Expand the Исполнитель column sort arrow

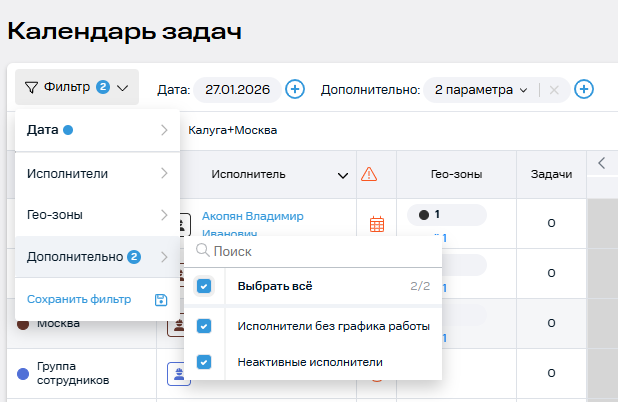pyautogui.click(x=342, y=175)
